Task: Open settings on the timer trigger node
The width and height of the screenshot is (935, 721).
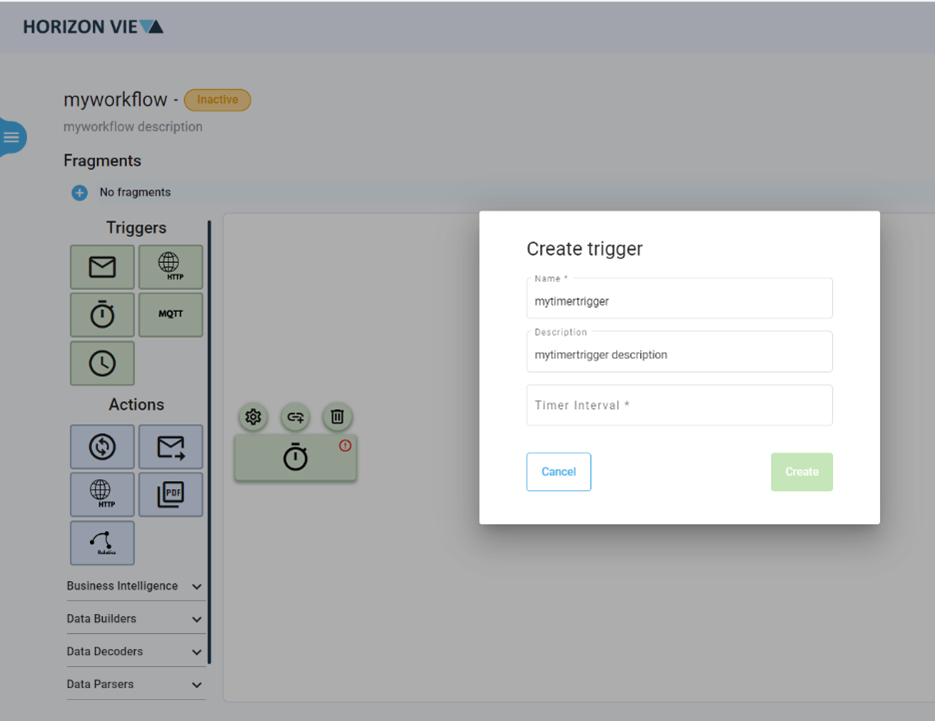Action: (x=253, y=417)
